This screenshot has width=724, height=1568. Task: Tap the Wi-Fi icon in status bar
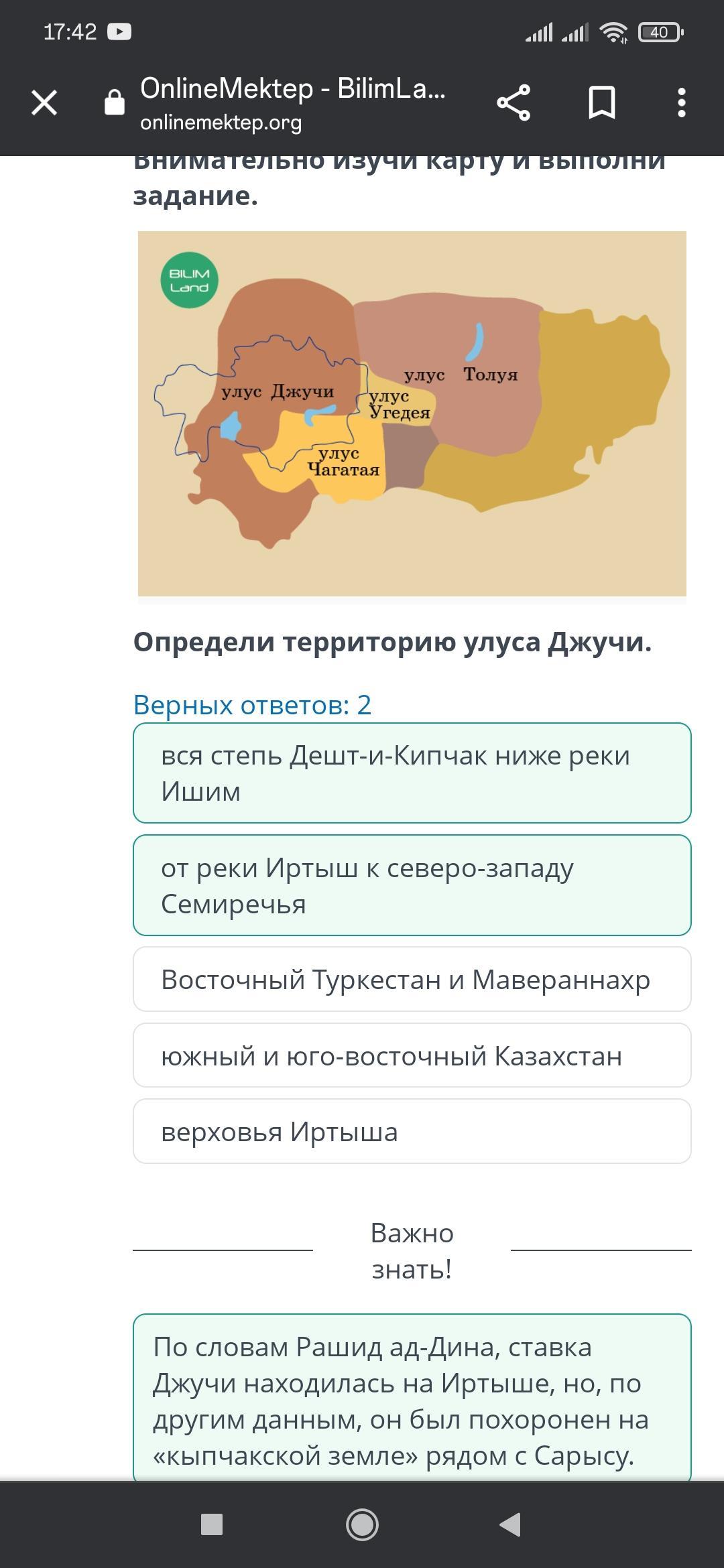pyautogui.click(x=614, y=31)
